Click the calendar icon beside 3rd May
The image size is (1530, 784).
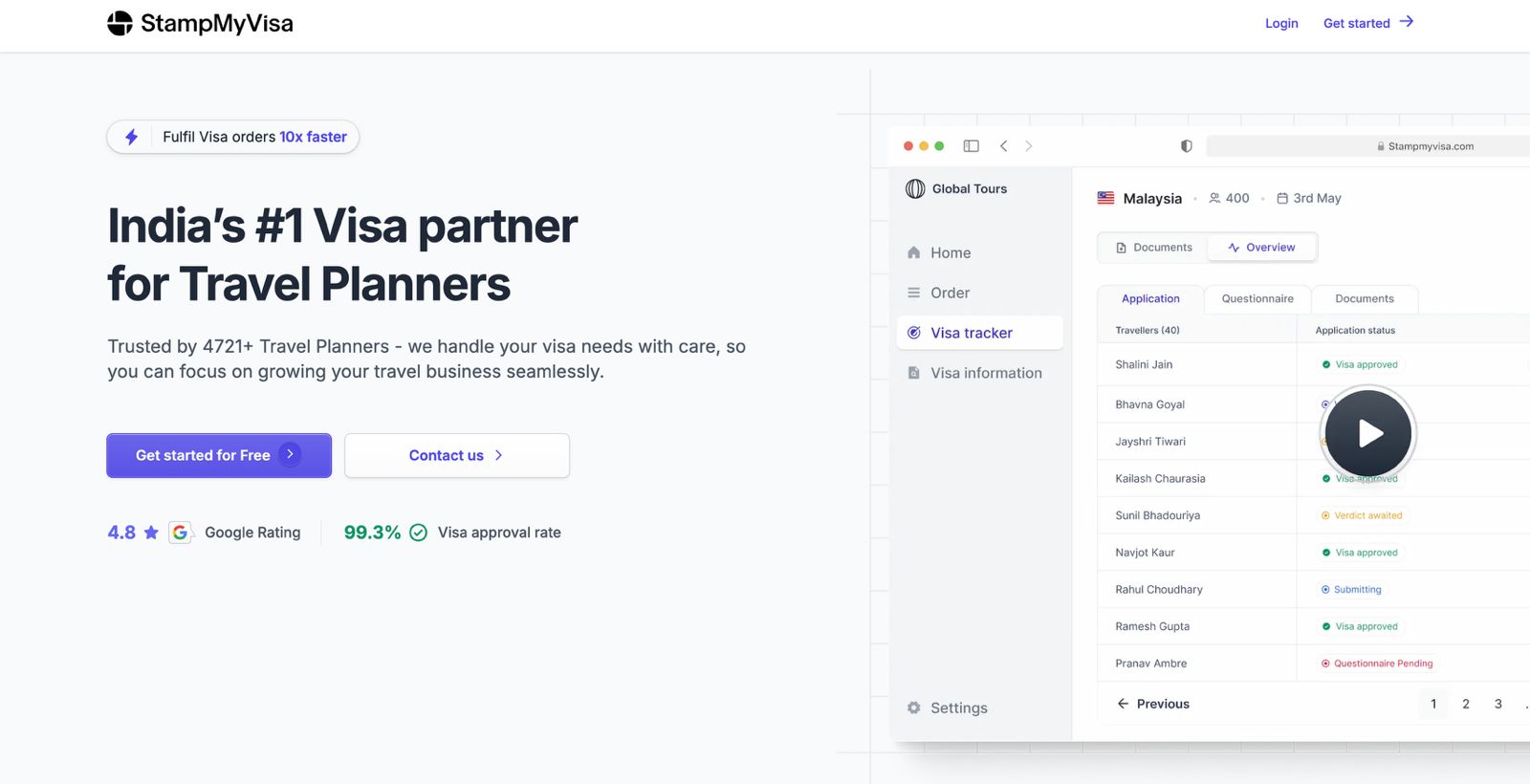(1282, 198)
